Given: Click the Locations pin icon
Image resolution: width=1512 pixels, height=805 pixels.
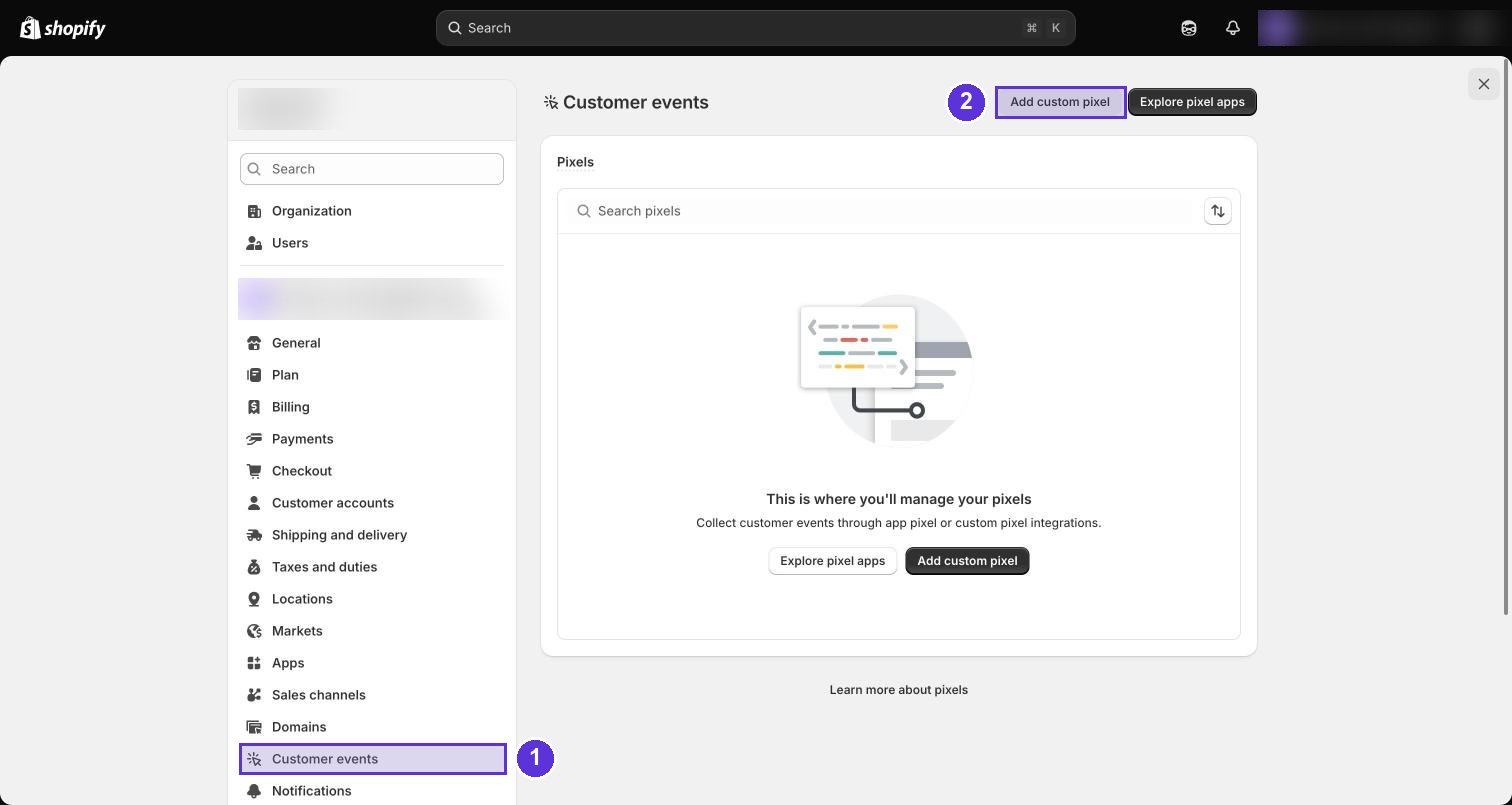Looking at the screenshot, I should (x=254, y=599).
